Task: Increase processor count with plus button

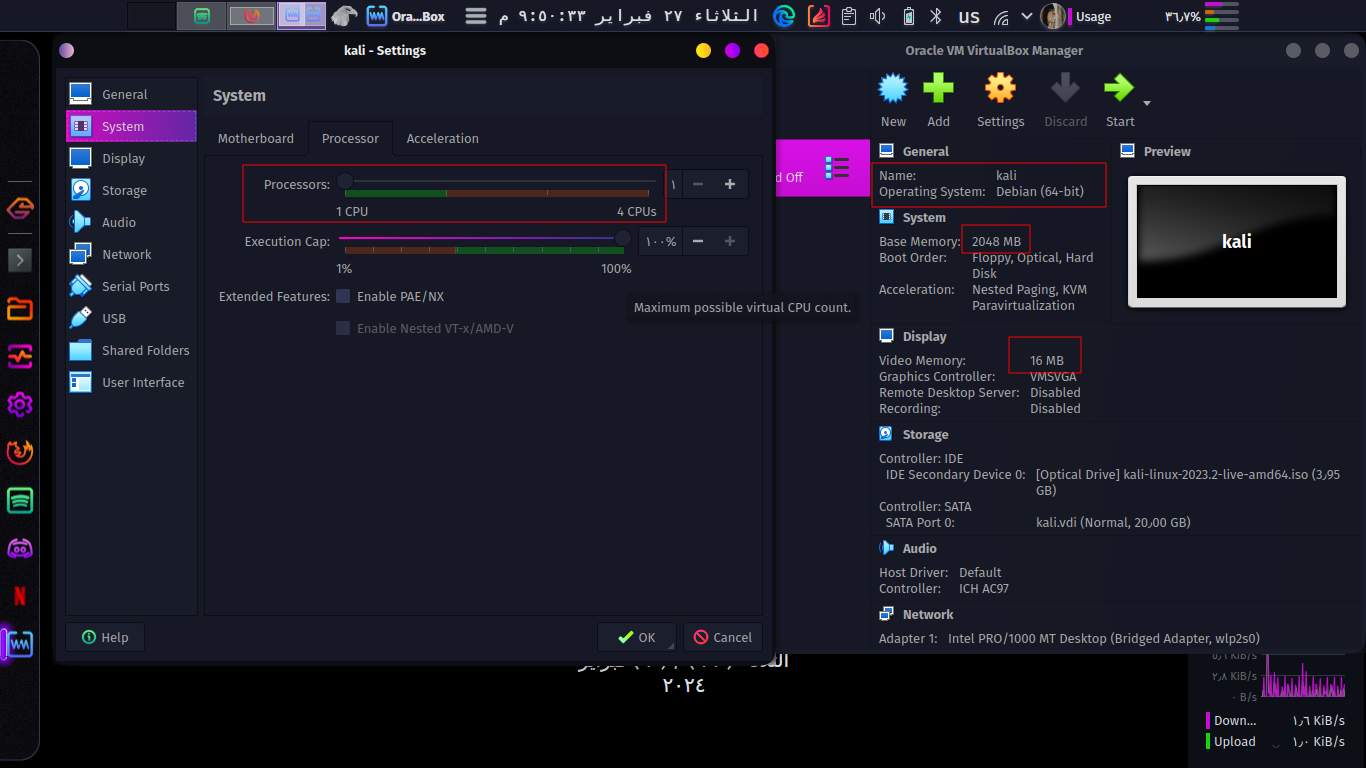Action: 730,184
